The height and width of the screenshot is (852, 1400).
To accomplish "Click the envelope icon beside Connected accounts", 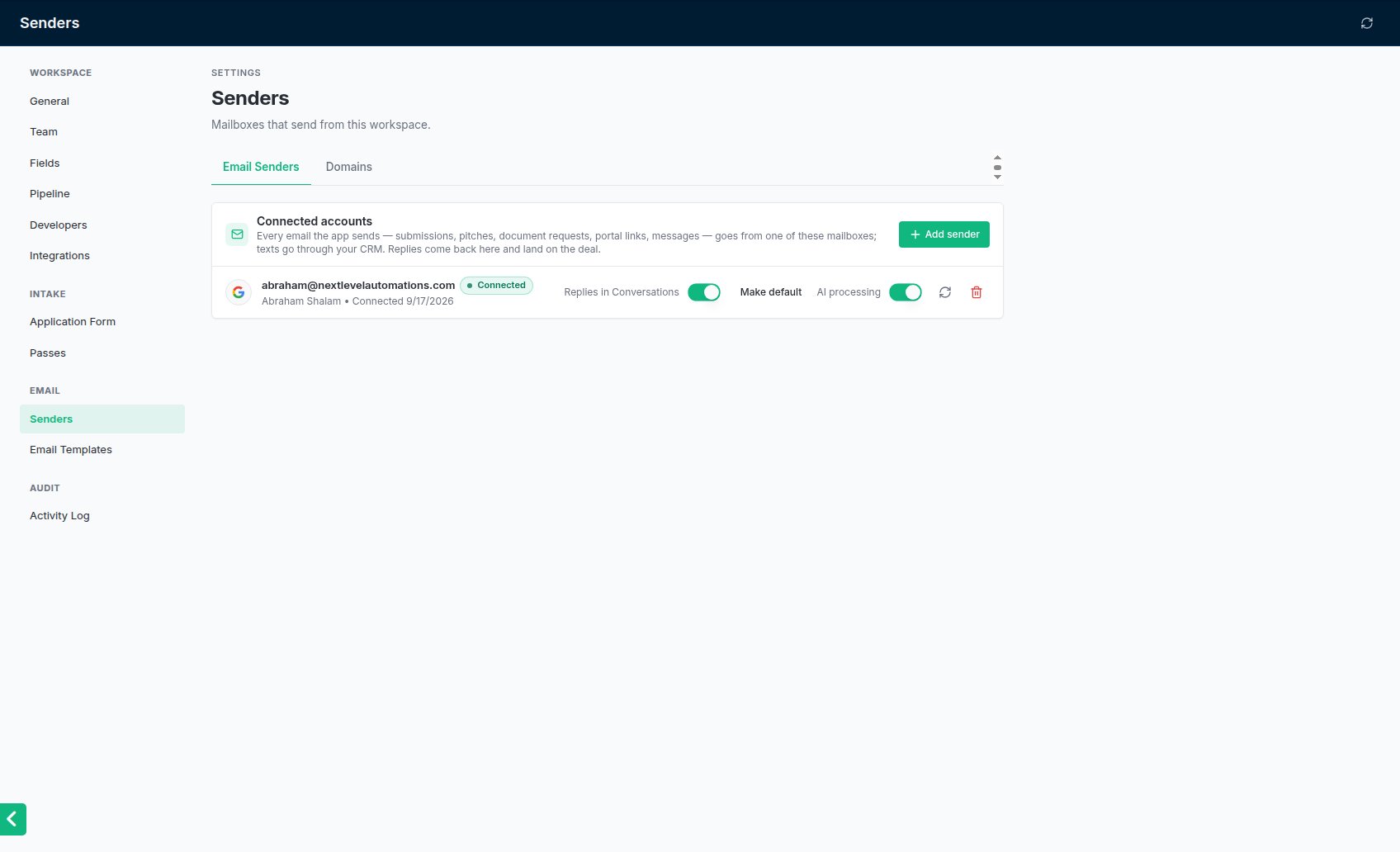I will pos(237,234).
